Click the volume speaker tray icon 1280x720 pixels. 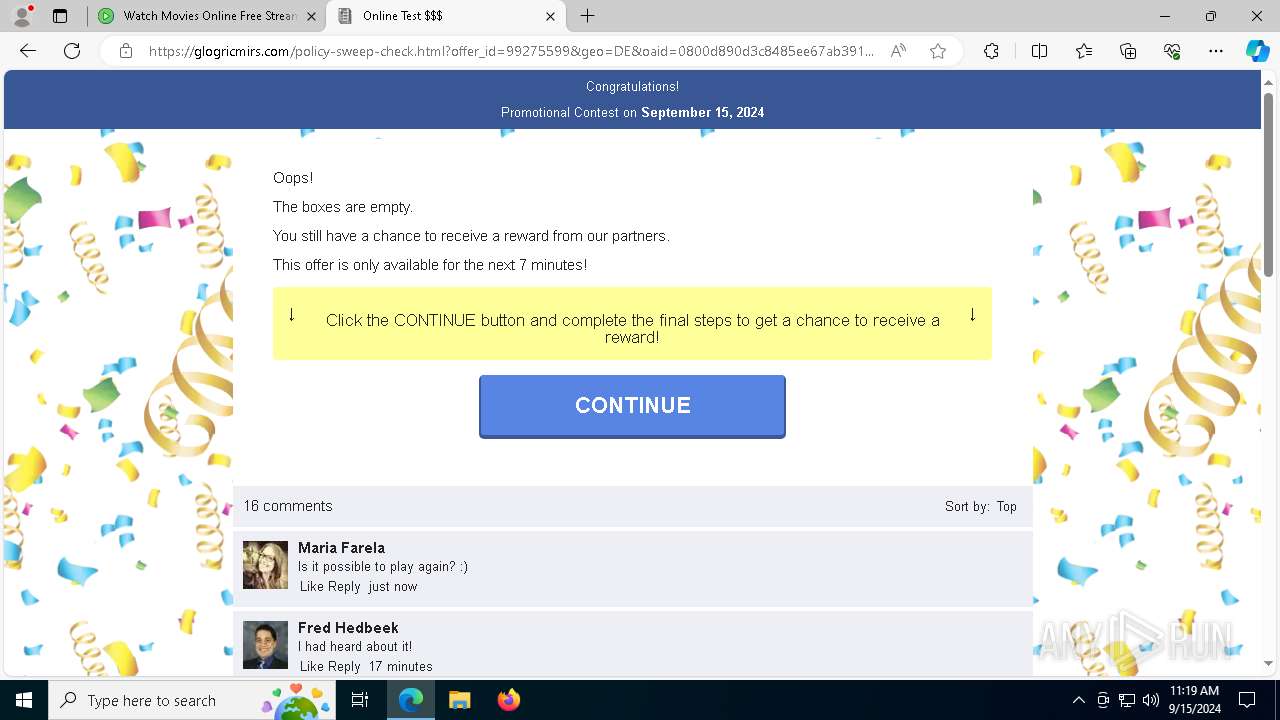tap(1150, 700)
